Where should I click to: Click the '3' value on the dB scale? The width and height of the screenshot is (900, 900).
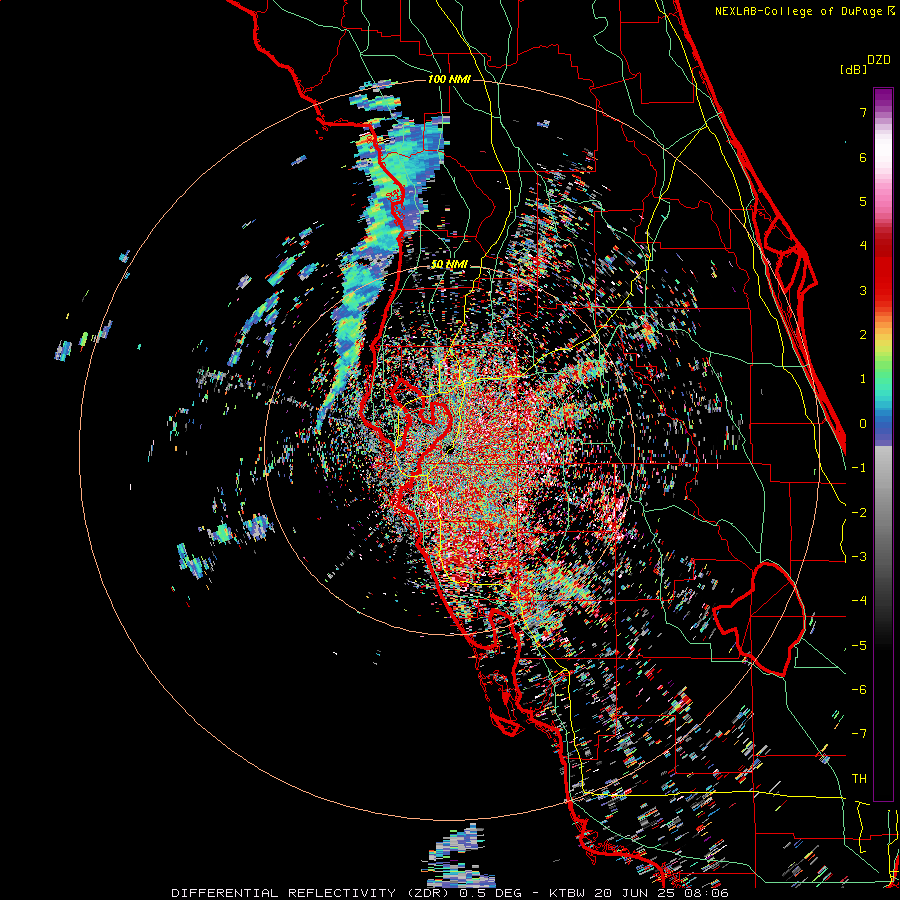pos(863,290)
